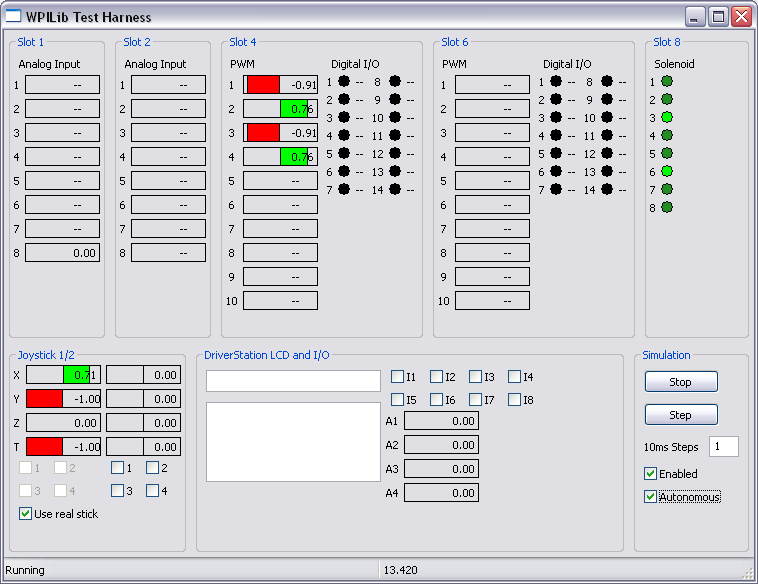
Task: Click Slot 6 Digital I/O 8 indicator
Action: coord(607,81)
